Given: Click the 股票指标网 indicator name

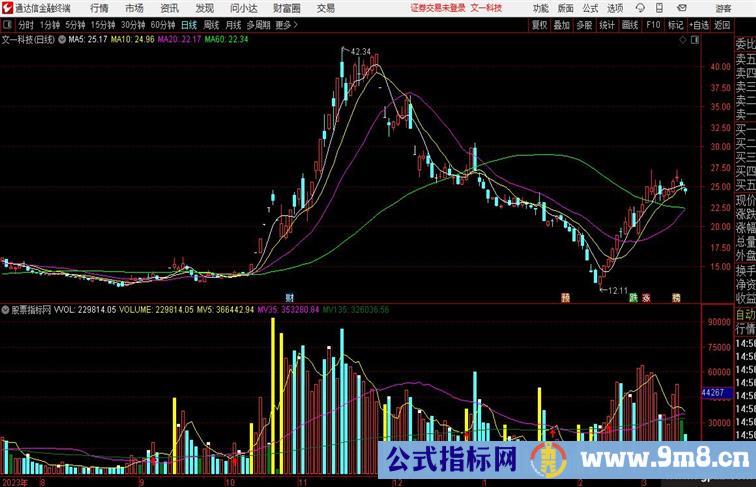Looking at the screenshot, I should (x=31, y=310).
